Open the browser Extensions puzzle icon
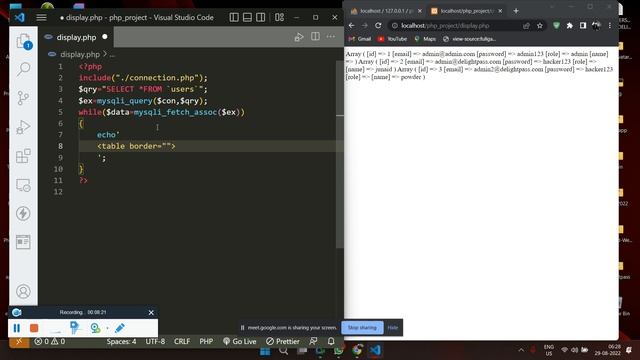 (569, 26)
